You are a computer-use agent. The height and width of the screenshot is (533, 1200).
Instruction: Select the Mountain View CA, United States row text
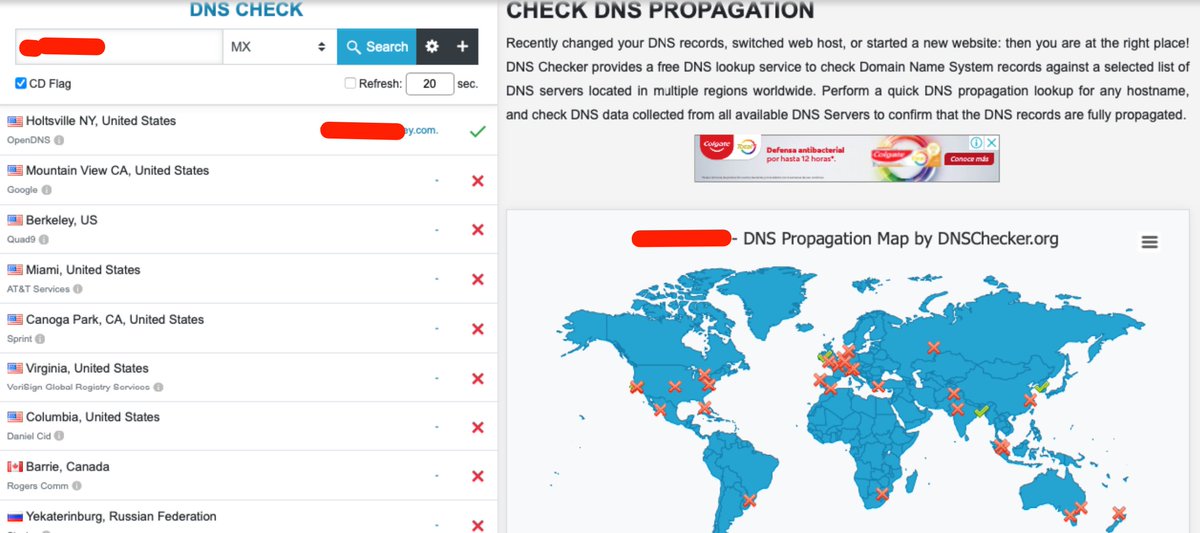(x=118, y=171)
